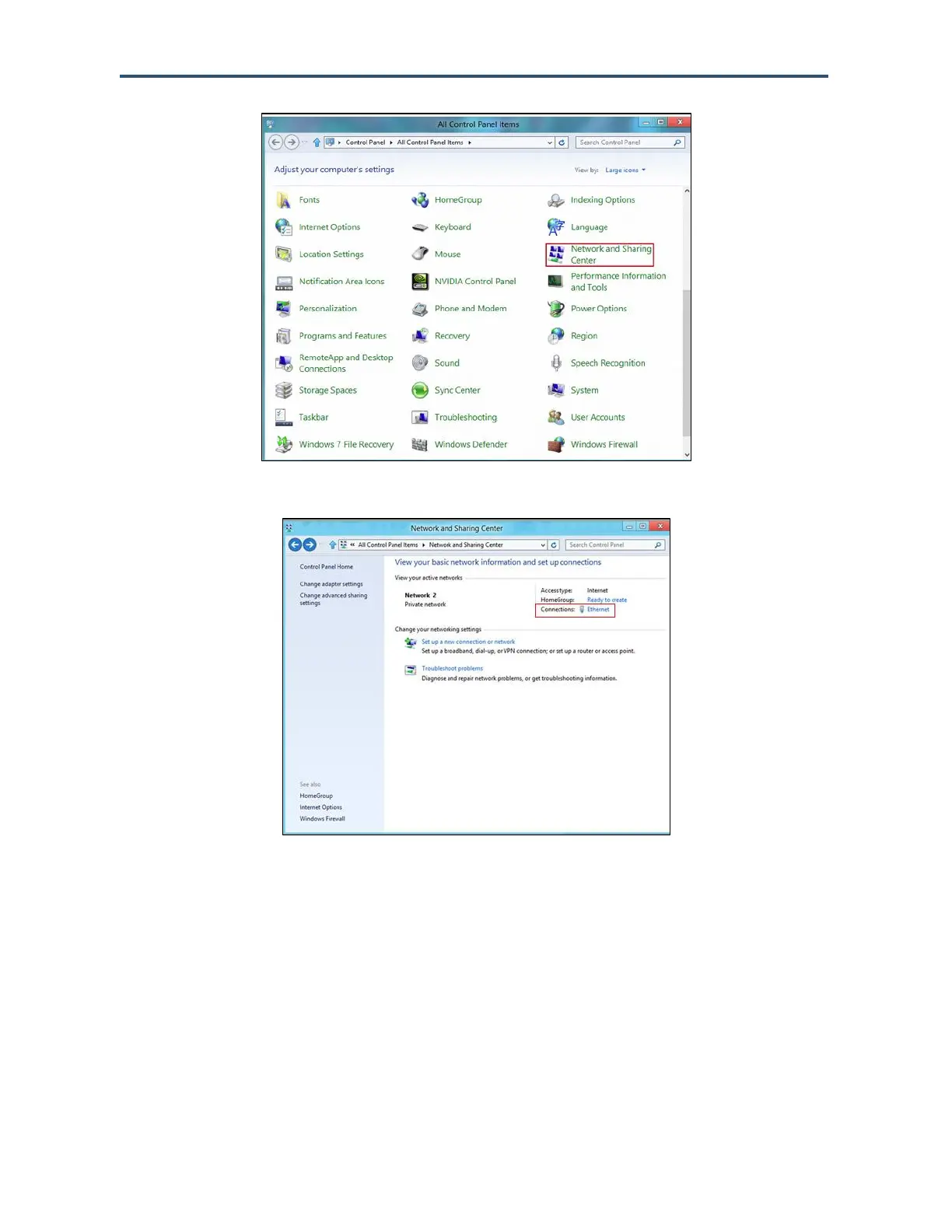Open the Mouse icon
Viewport: 952px width, 1232px height.
point(420,254)
